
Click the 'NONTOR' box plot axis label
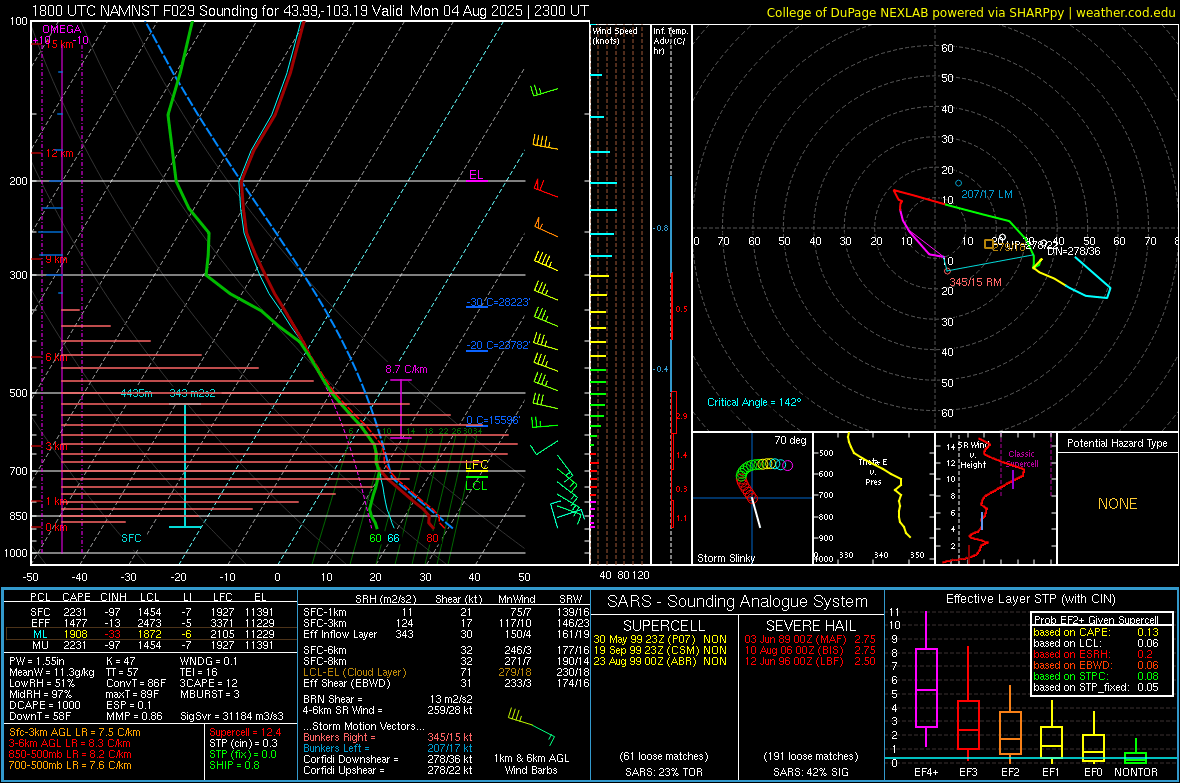coord(1136,772)
